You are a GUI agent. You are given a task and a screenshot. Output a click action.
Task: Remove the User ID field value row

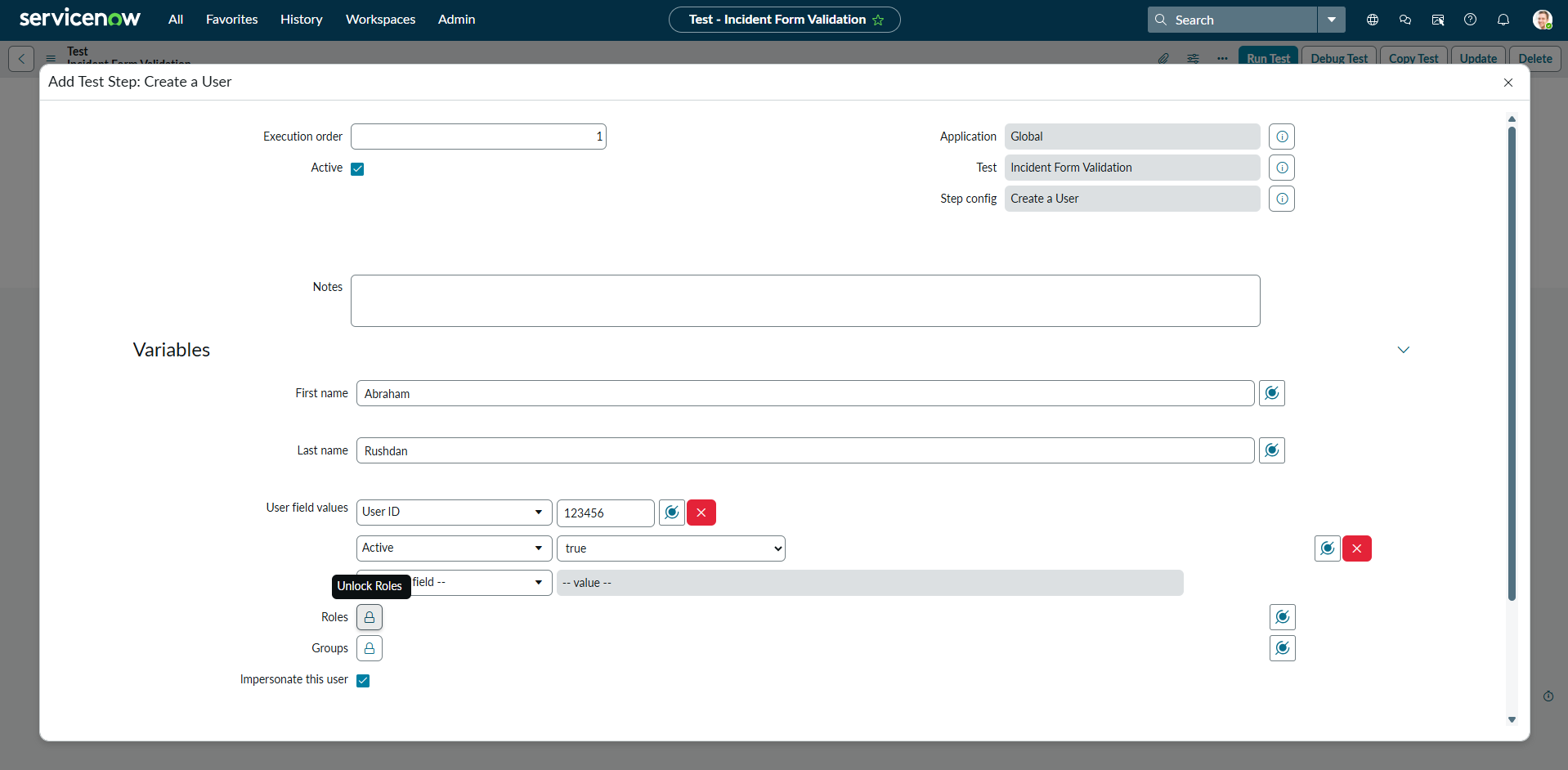[701, 513]
